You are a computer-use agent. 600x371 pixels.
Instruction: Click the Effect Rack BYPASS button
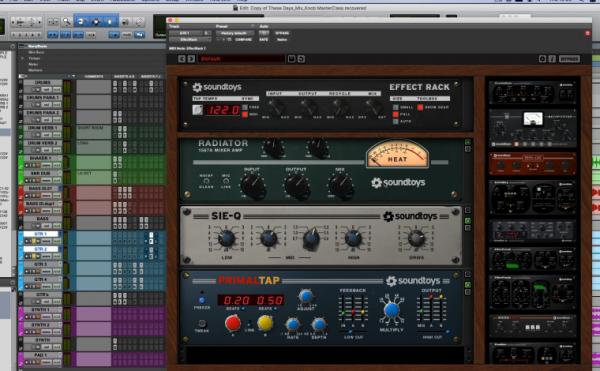569,59
